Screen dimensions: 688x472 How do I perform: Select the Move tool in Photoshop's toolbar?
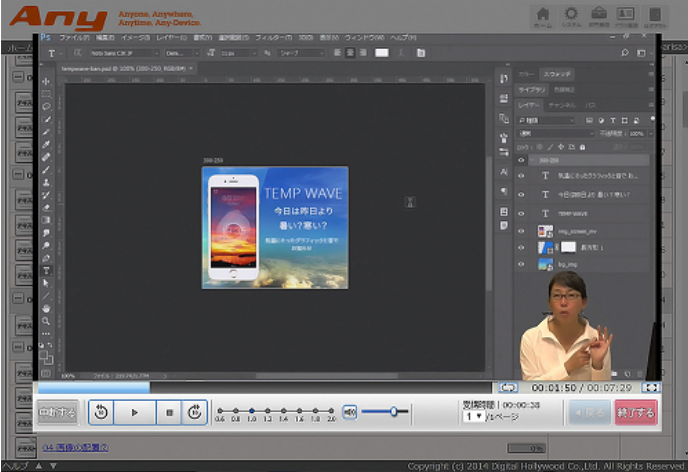point(46,80)
